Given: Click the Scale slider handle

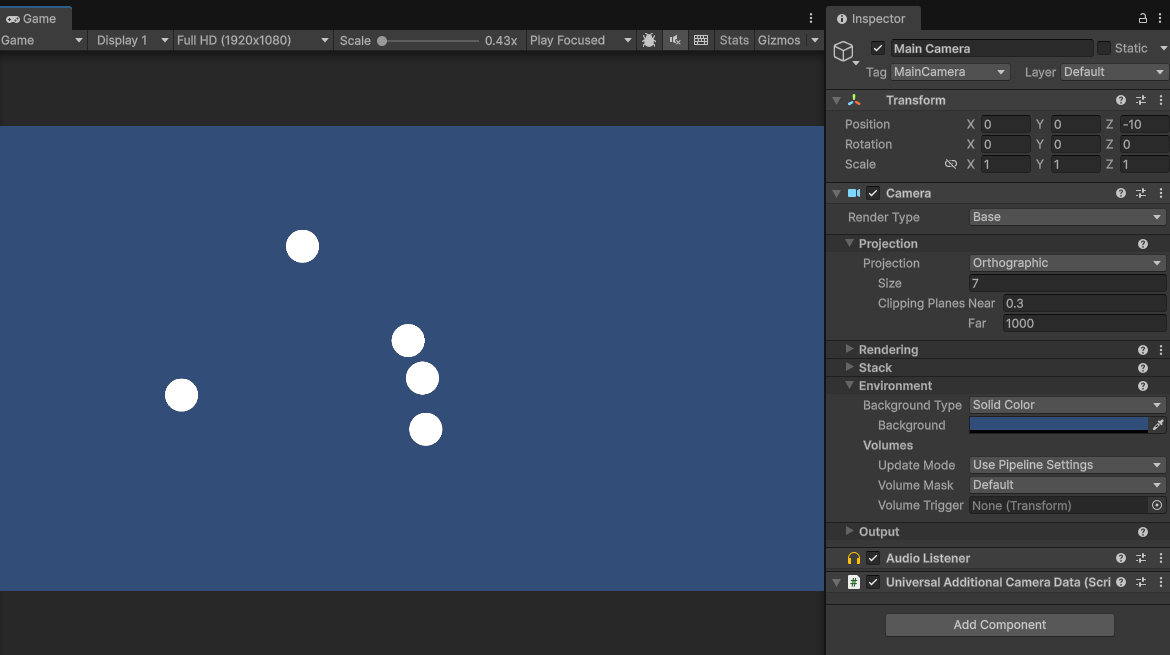Looking at the screenshot, I should coord(382,41).
